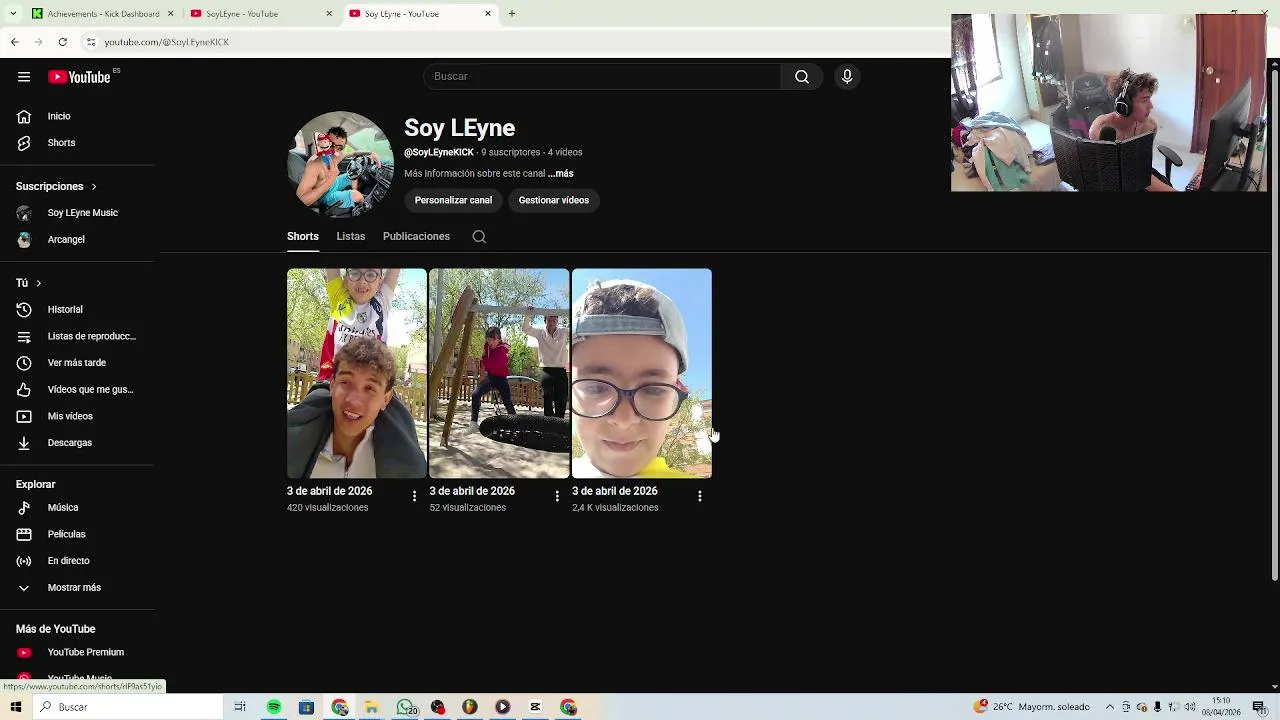Screen dimensions: 1280x720
Task: Select the Shorts channel tab
Action: [x=303, y=237]
